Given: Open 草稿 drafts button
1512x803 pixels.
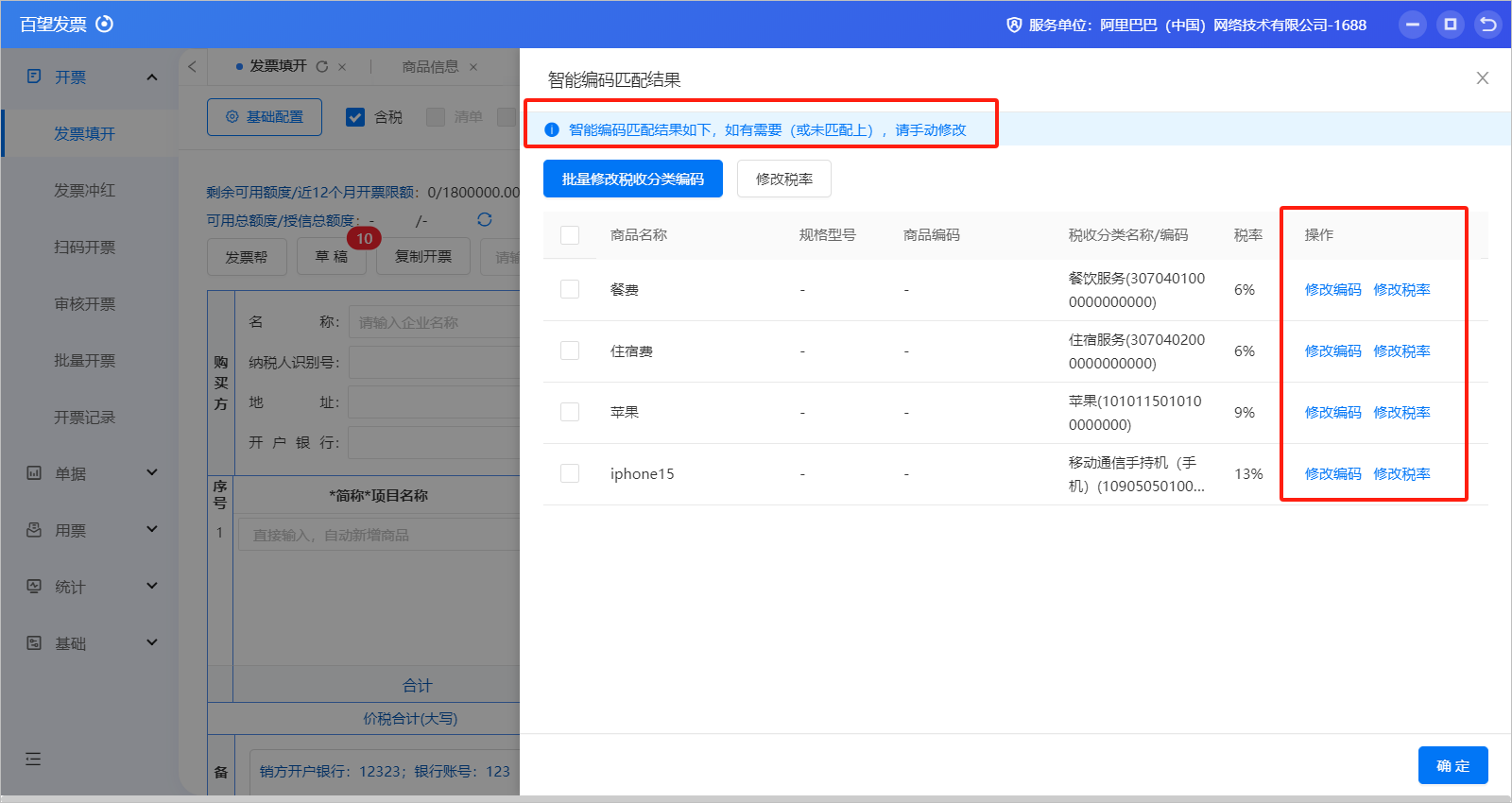Looking at the screenshot, I should coord(332,257).
